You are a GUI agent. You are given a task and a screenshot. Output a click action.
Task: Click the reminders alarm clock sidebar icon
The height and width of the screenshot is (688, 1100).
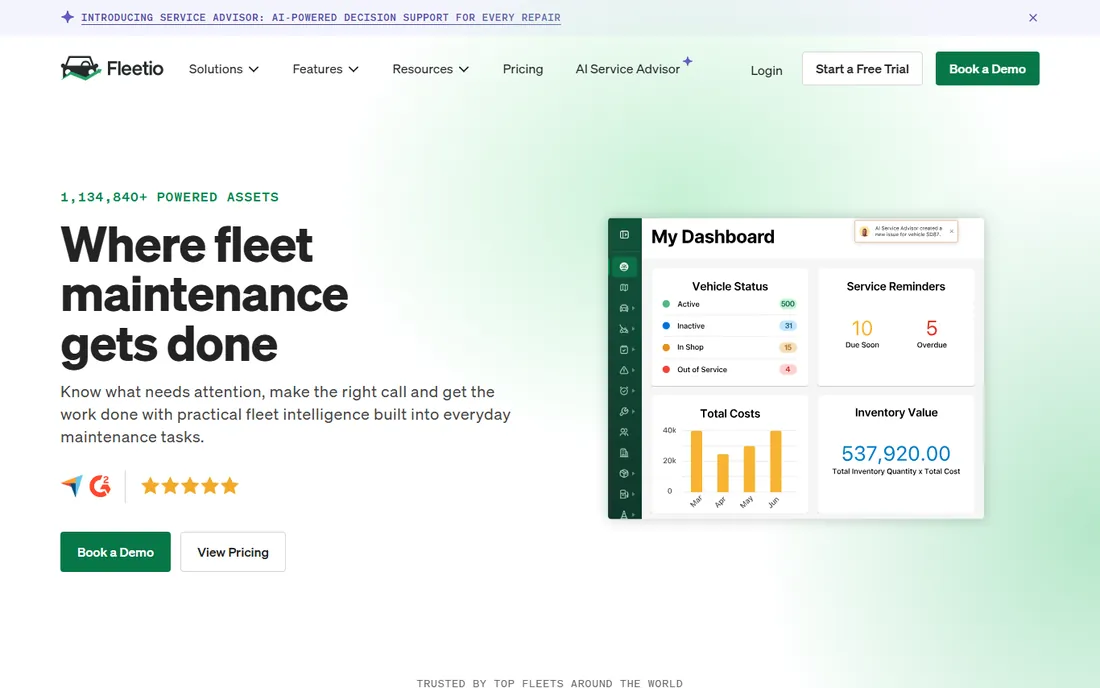[x=624, y=391]
